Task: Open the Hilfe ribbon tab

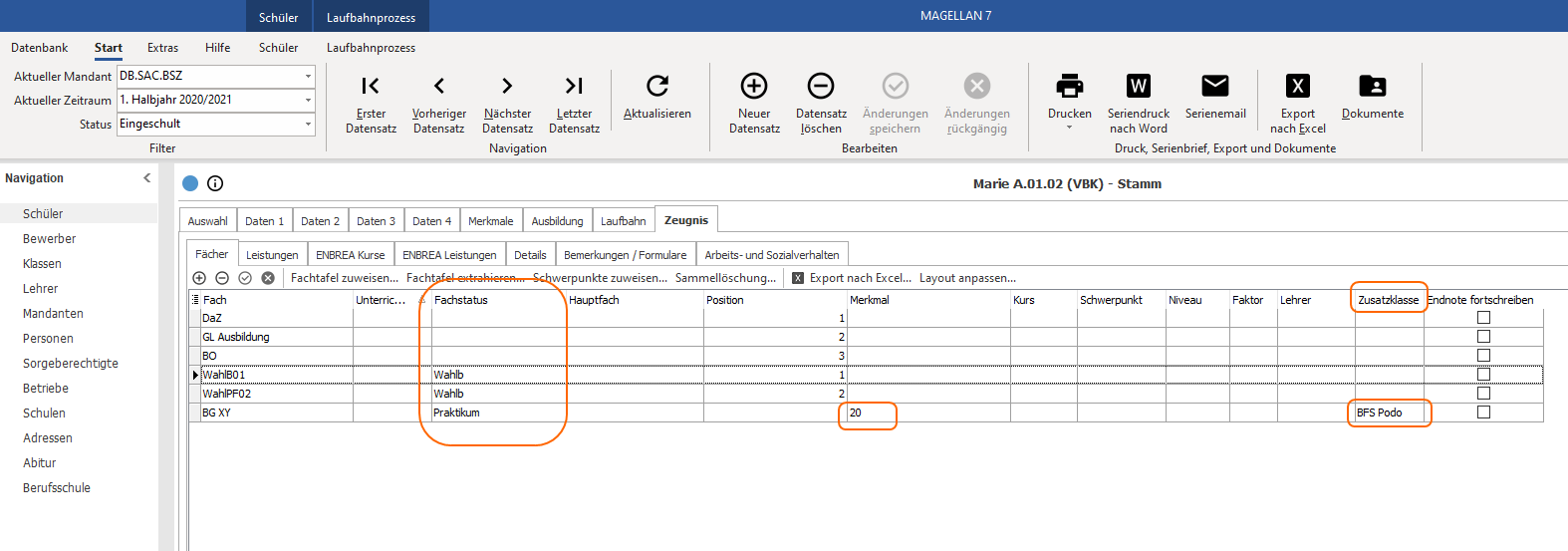Action: (217, 48)
